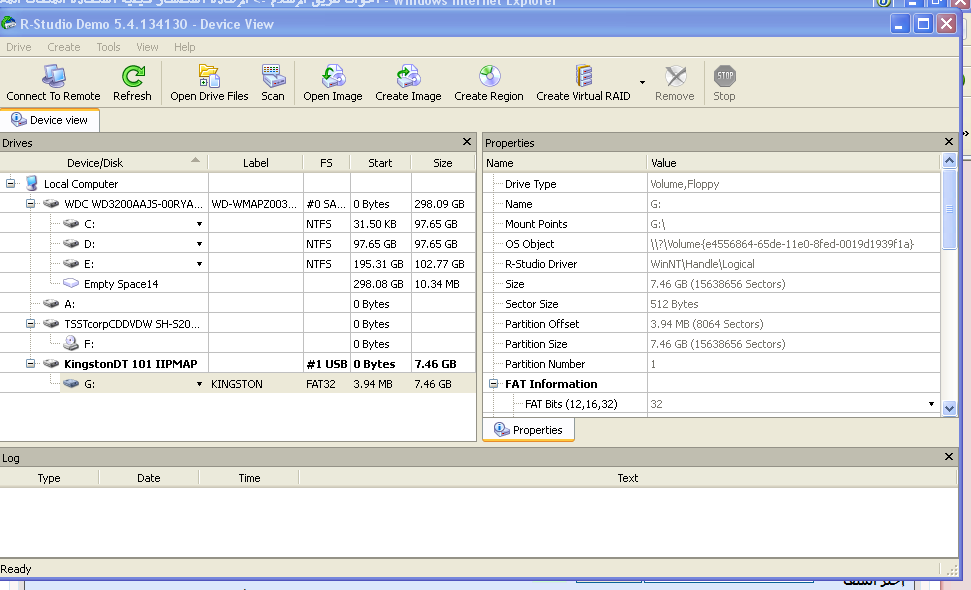Start a Scan with the toolbar icon
Image resolution: width=971 pixels, height=590 pixels.
[273, 76]
